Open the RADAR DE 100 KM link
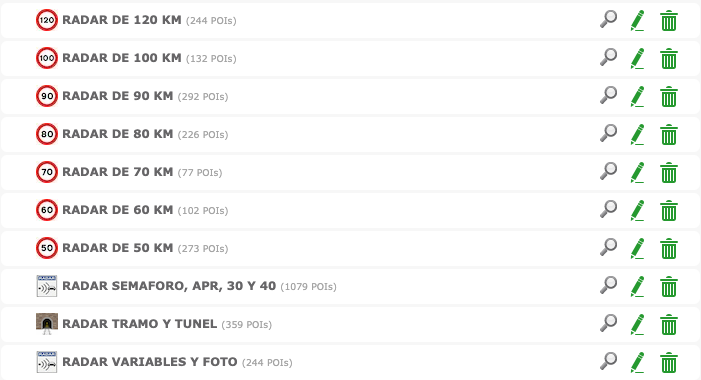The height and width of the screenshot is (380, 701). tap(122, 58)
